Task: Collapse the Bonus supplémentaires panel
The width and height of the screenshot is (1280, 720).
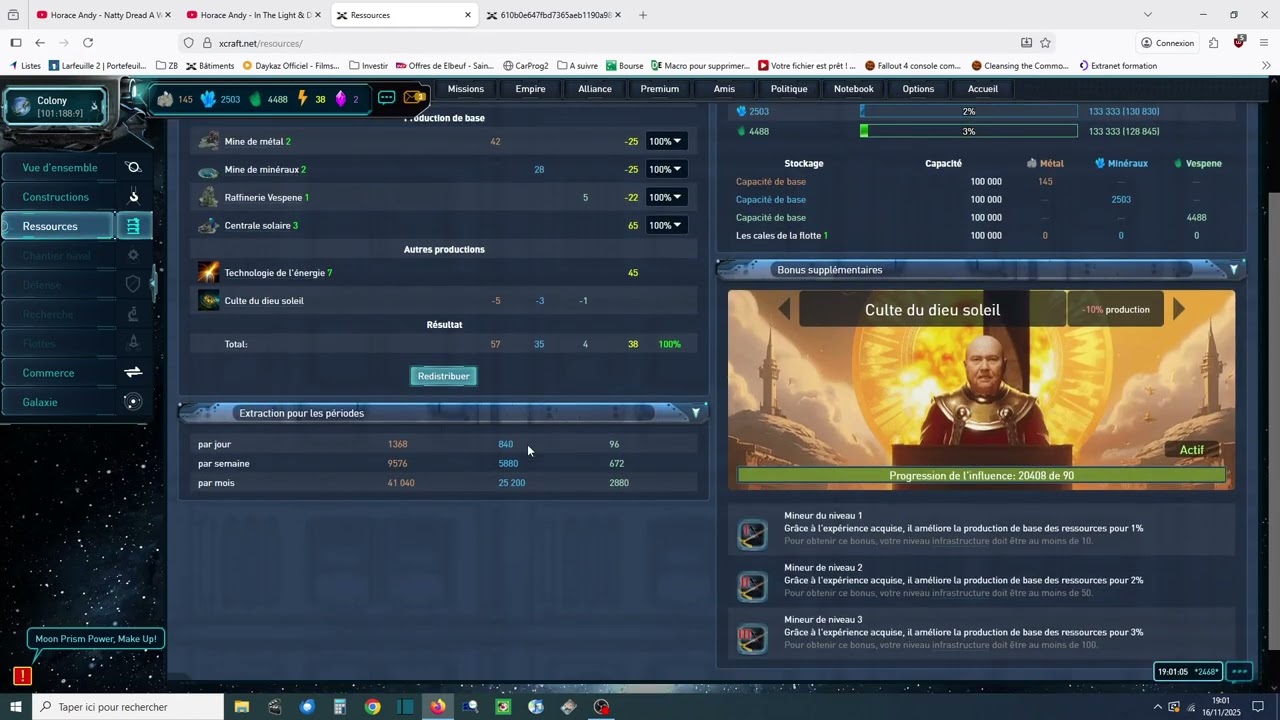Action: click(x=1234, y=269)
